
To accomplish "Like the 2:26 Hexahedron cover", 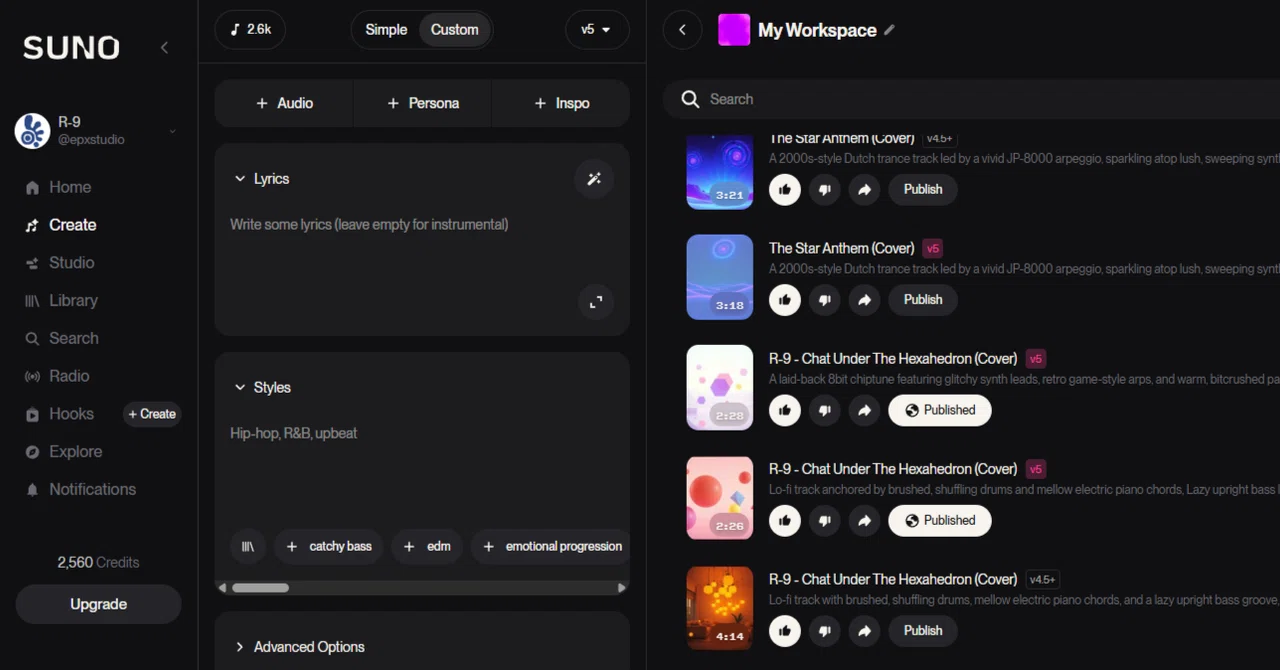I will pos(785,520).
